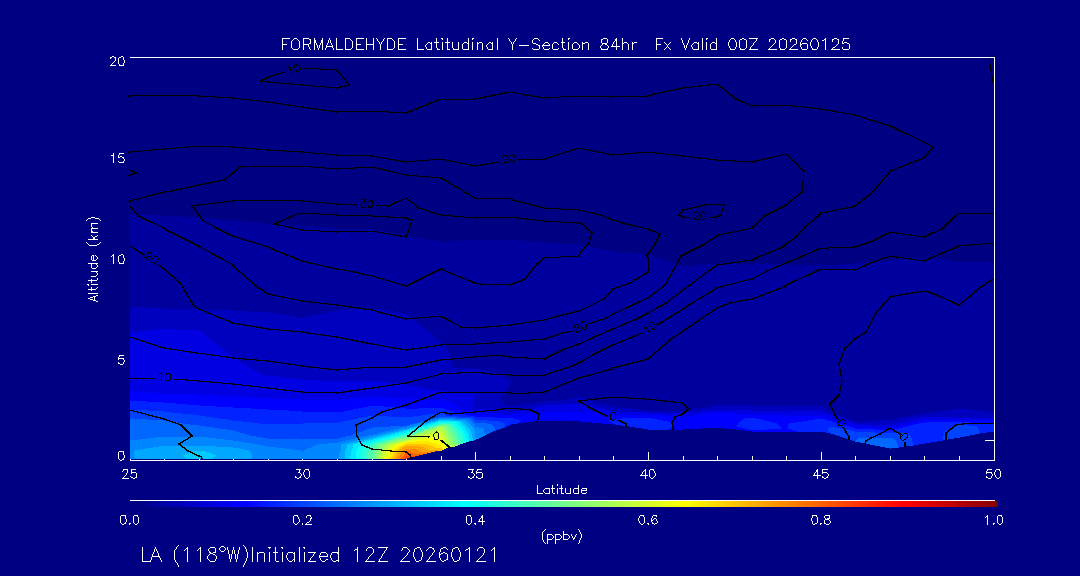
Task: Pick the color bar label 1.0
Action: pos(993,521)
